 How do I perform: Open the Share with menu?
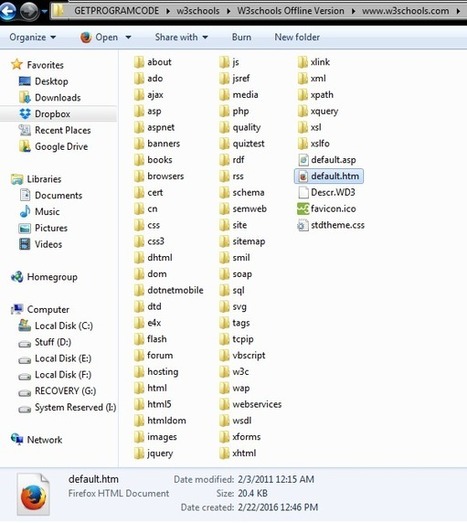(181, 37)
